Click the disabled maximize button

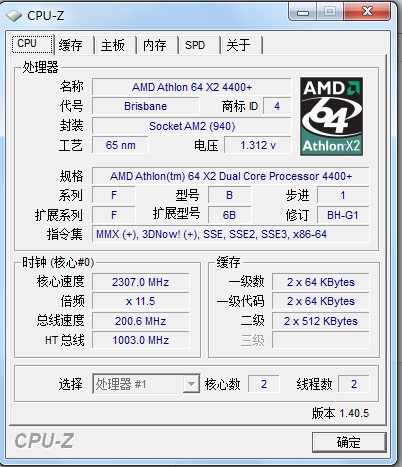330,12
